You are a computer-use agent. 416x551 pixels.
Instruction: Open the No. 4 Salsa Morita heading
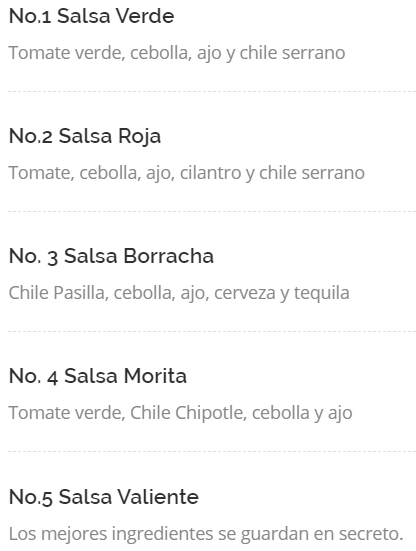98,376
